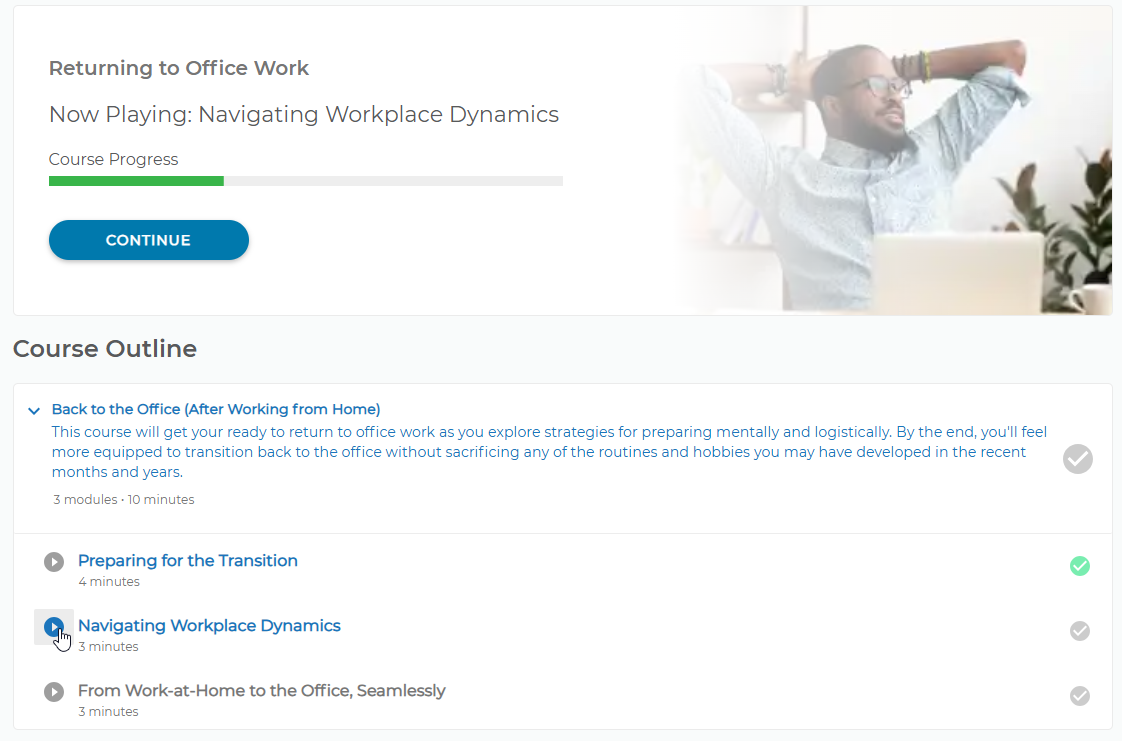The width and height of the screenshot is (1122, 741).
Task: Collapse the Back to the Office section chevron
Action: tap(34, 411)
